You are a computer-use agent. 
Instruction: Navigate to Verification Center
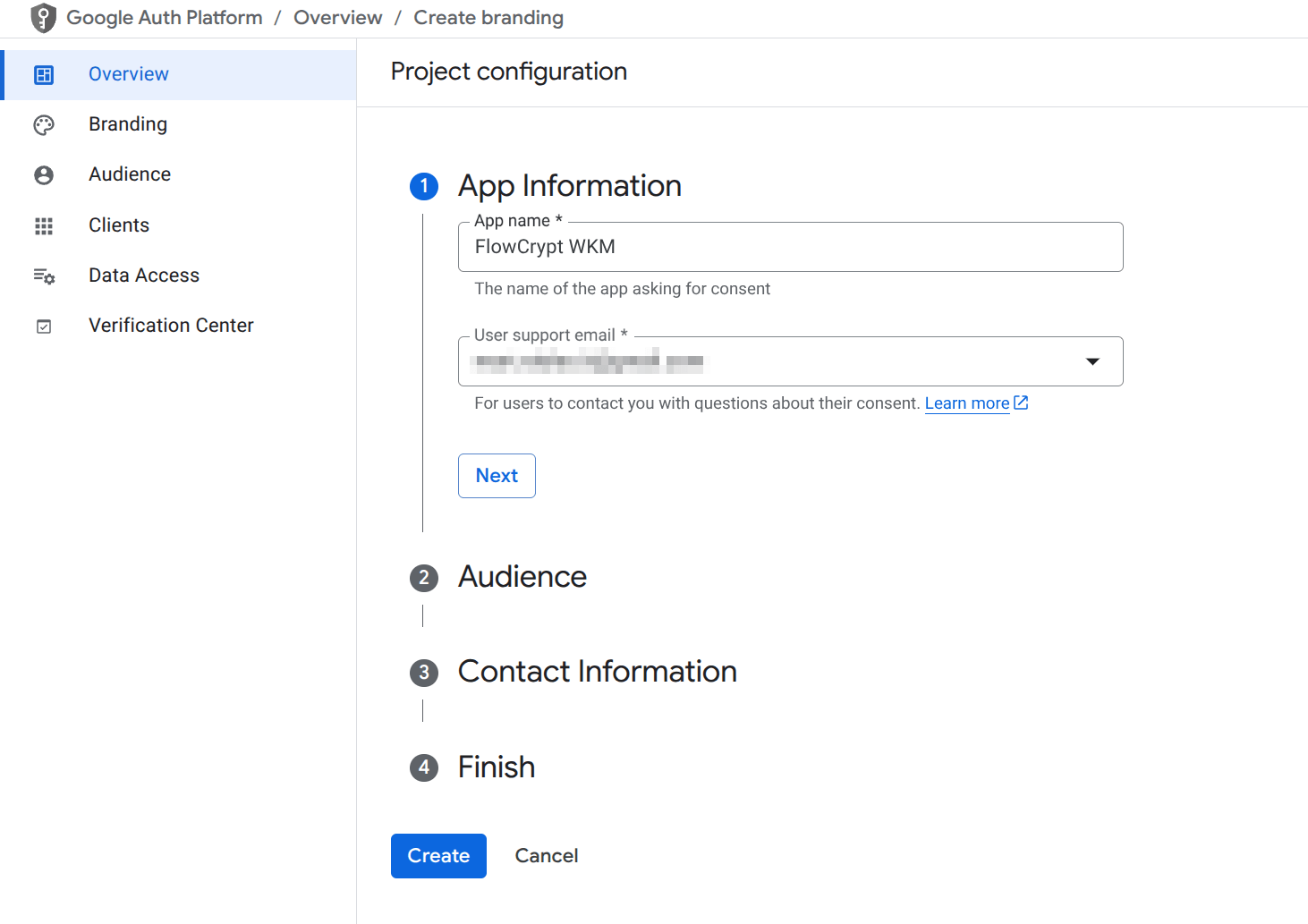tap(179, 326)
